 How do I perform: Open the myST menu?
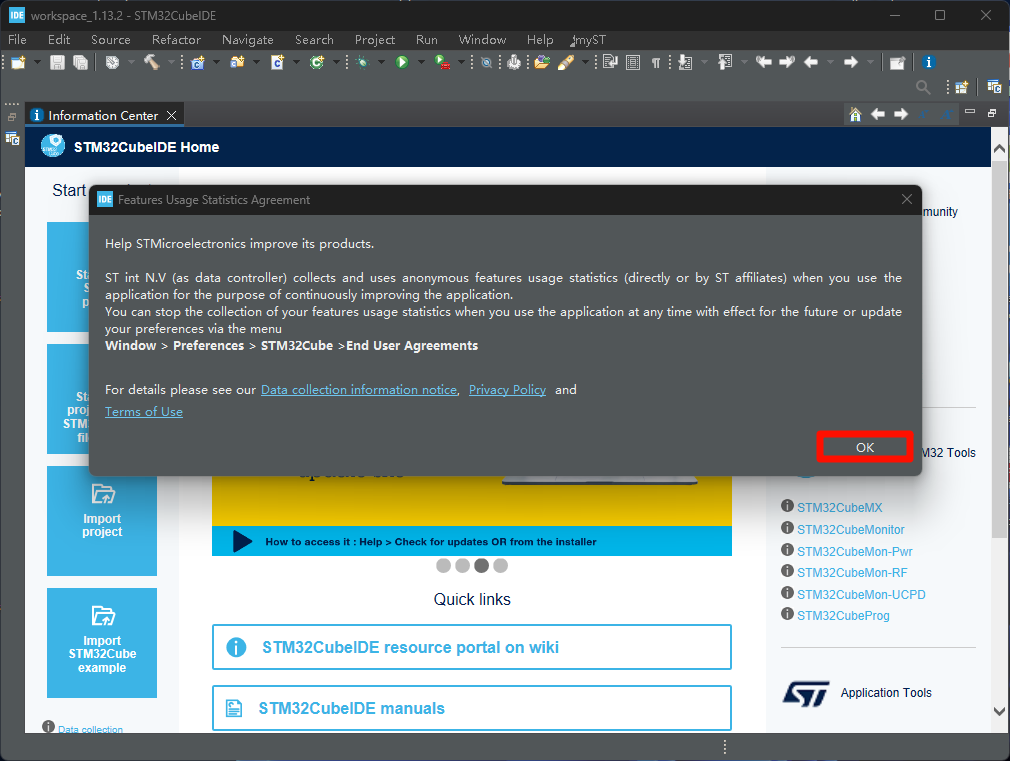coord(589,40)
